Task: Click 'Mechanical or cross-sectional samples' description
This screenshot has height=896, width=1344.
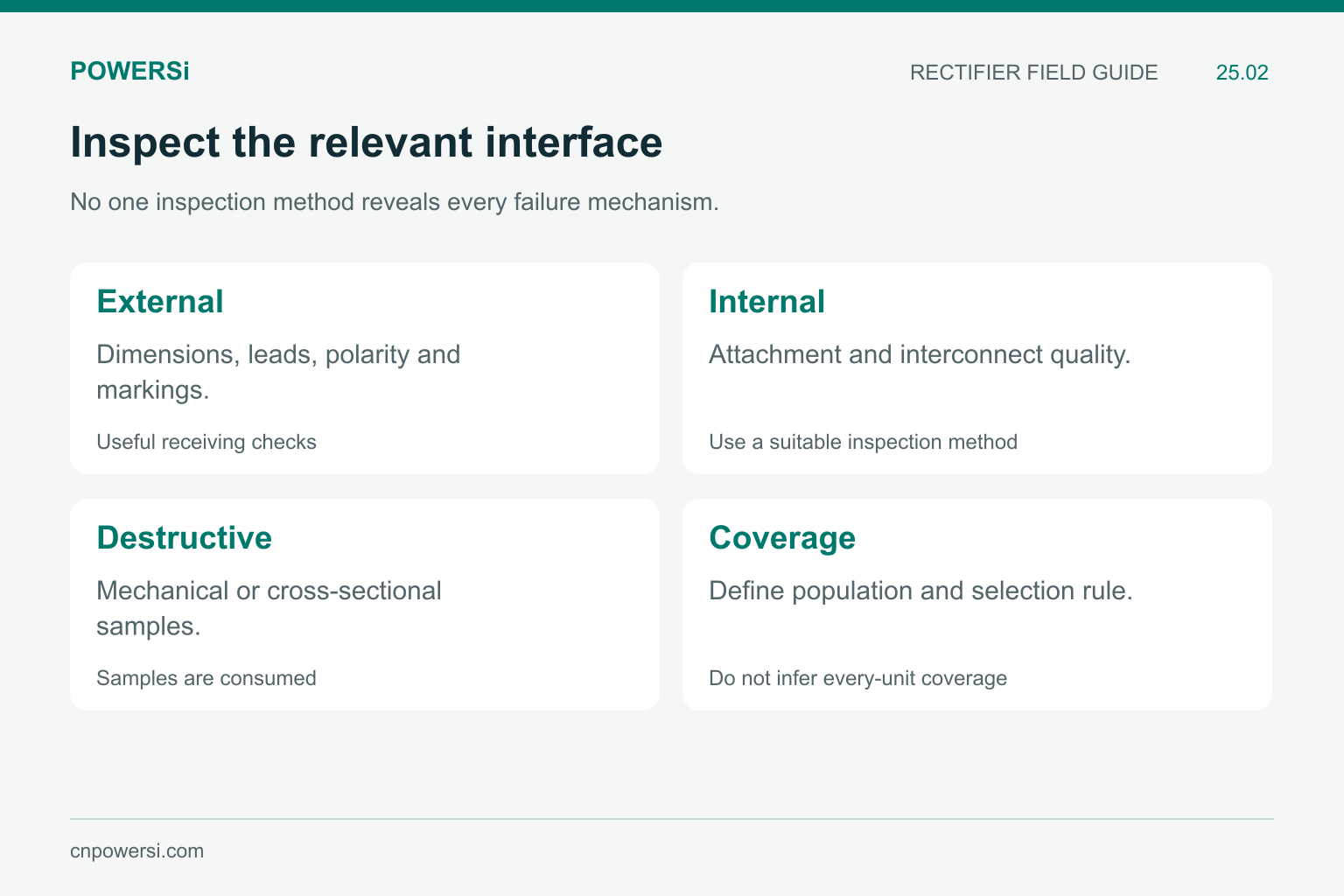Action: click(x=269, y=608)
